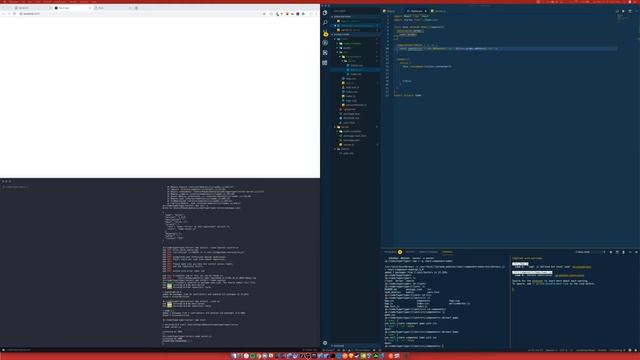
Task: Close the bottom panel with X icon
Action: tap(636, 252)
